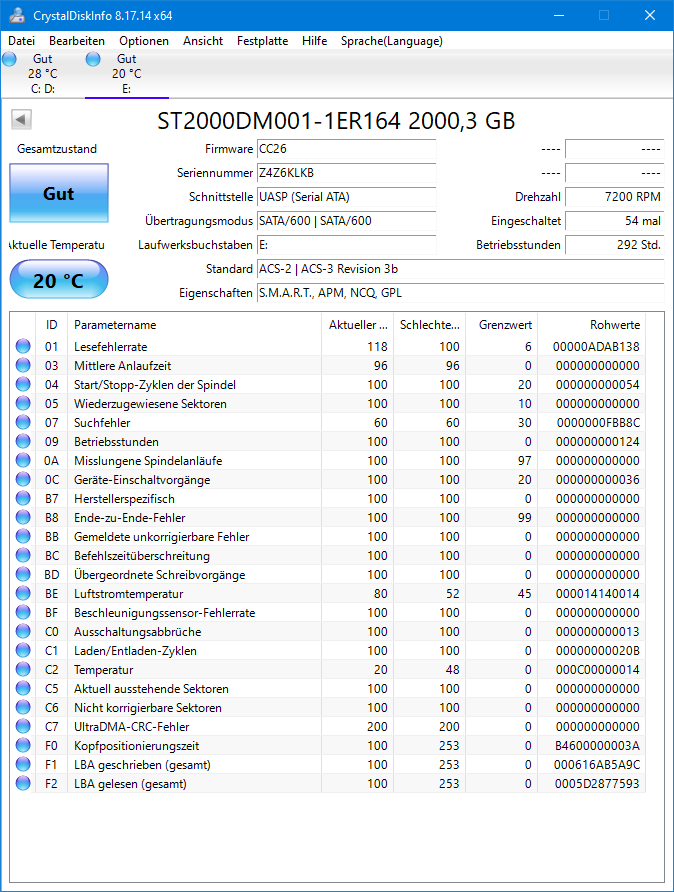Viewport: 674px width, 892px height.
Task: Select disk C: D: status orb
Action: [10, 59]
